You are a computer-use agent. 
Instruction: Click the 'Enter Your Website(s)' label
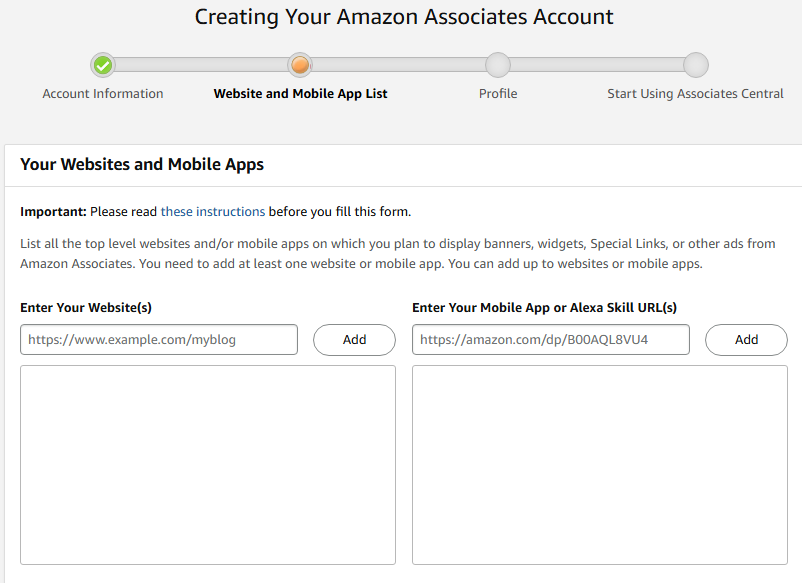(86, 307)
